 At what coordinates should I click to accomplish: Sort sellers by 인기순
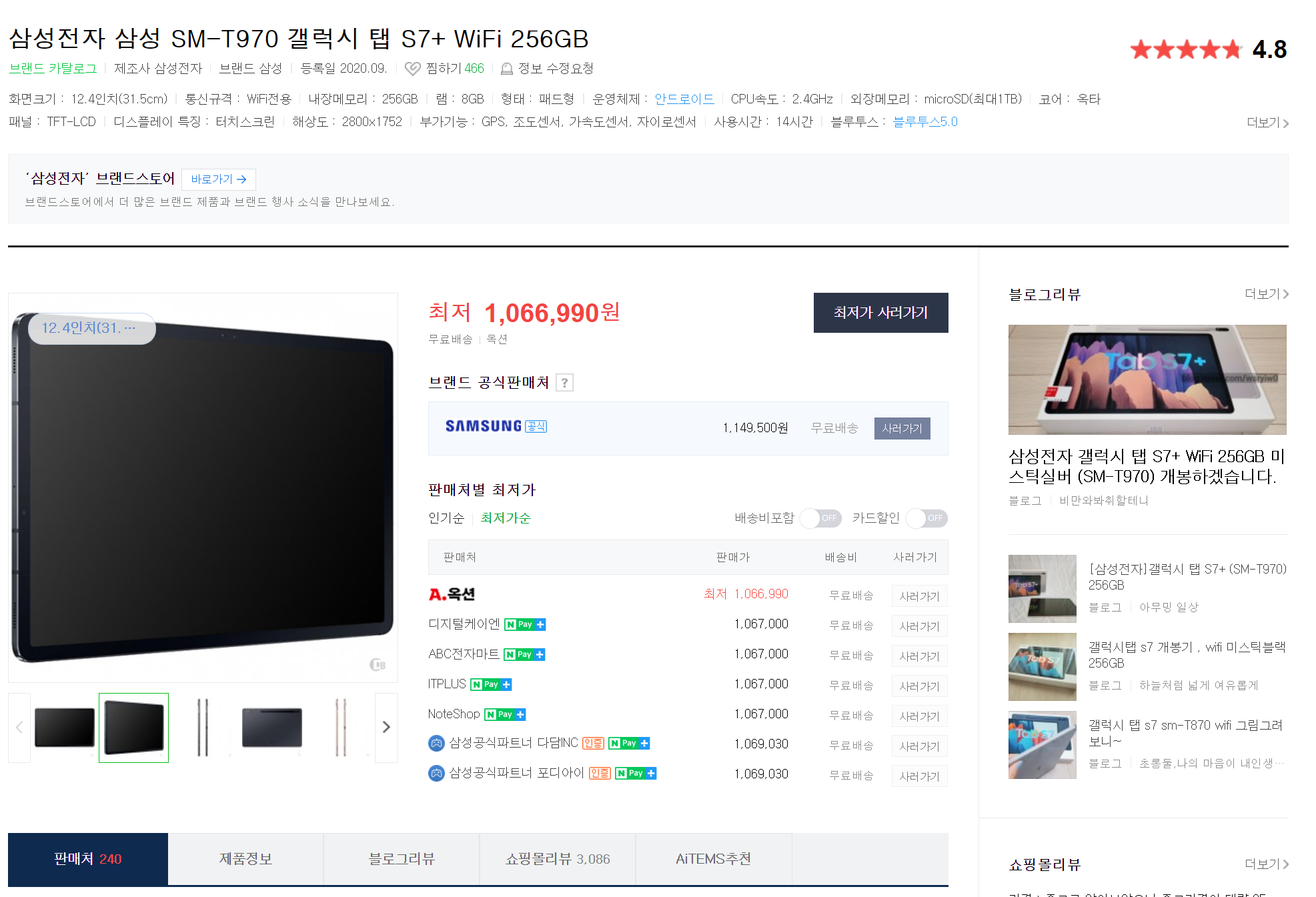(x=446, y=518)
